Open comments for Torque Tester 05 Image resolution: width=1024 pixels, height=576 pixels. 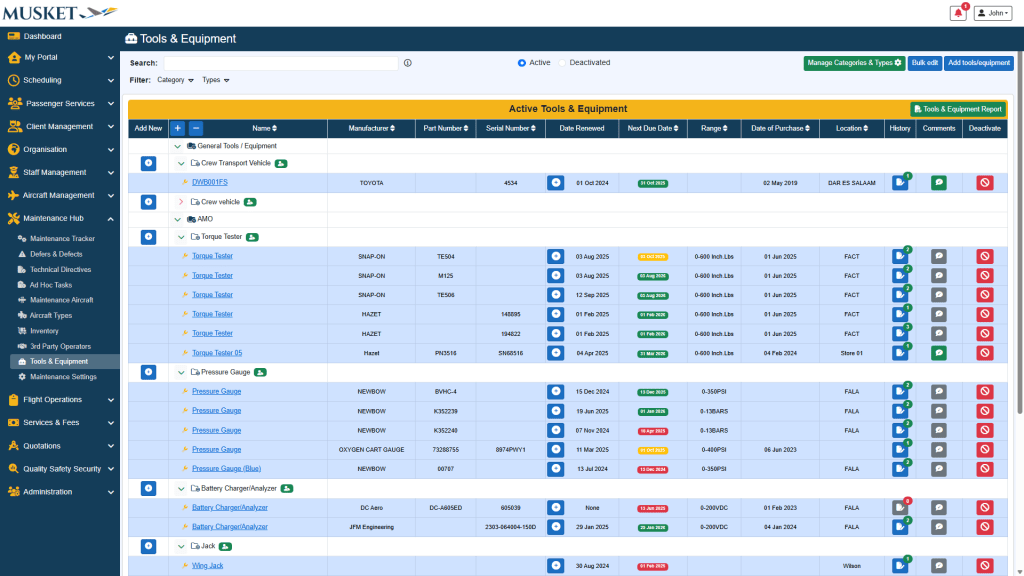pos(938,353)
